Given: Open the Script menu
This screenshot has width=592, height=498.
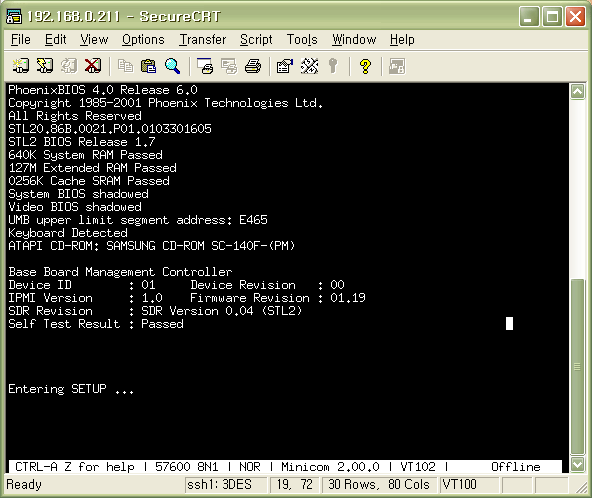Looking at the screenshot, I should point(256,40).
